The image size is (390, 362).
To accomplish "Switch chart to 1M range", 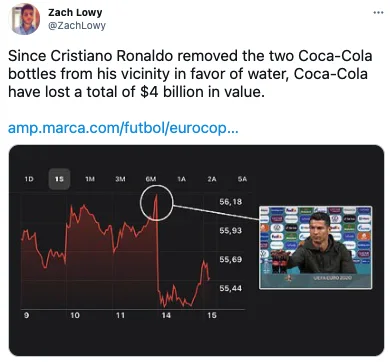I will click(90, 179).
